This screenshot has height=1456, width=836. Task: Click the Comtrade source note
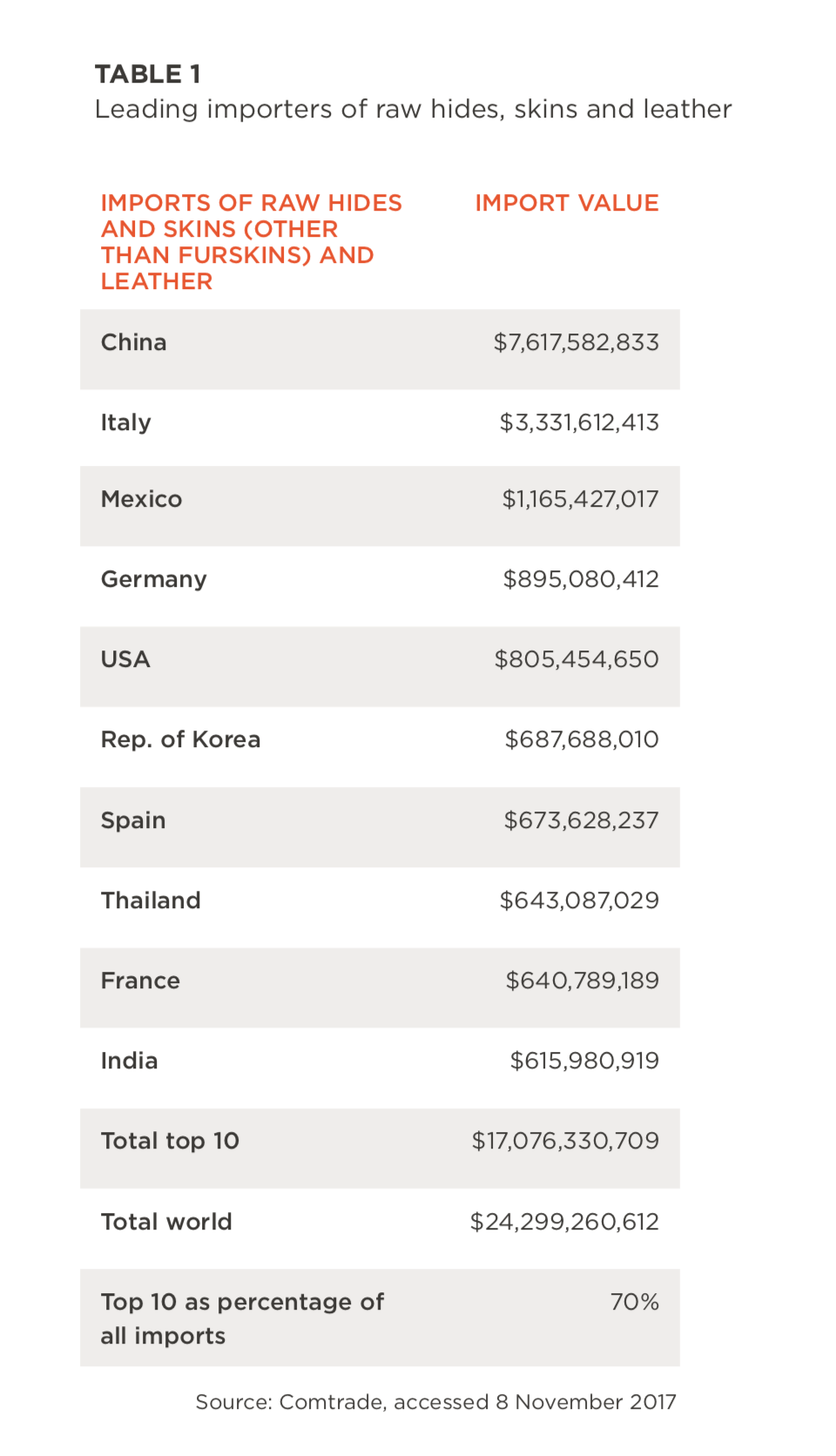point(435,1402)
